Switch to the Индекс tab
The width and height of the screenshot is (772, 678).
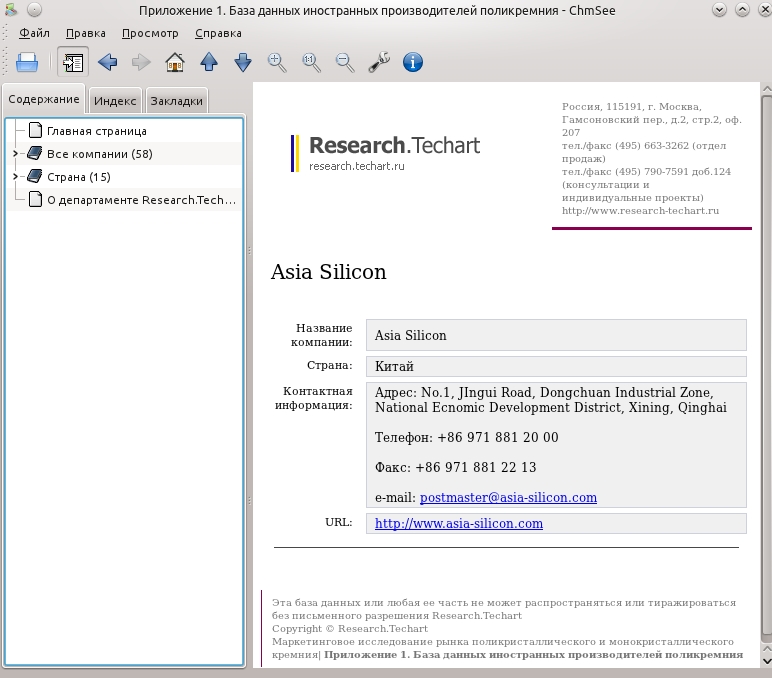click(115, 101)
